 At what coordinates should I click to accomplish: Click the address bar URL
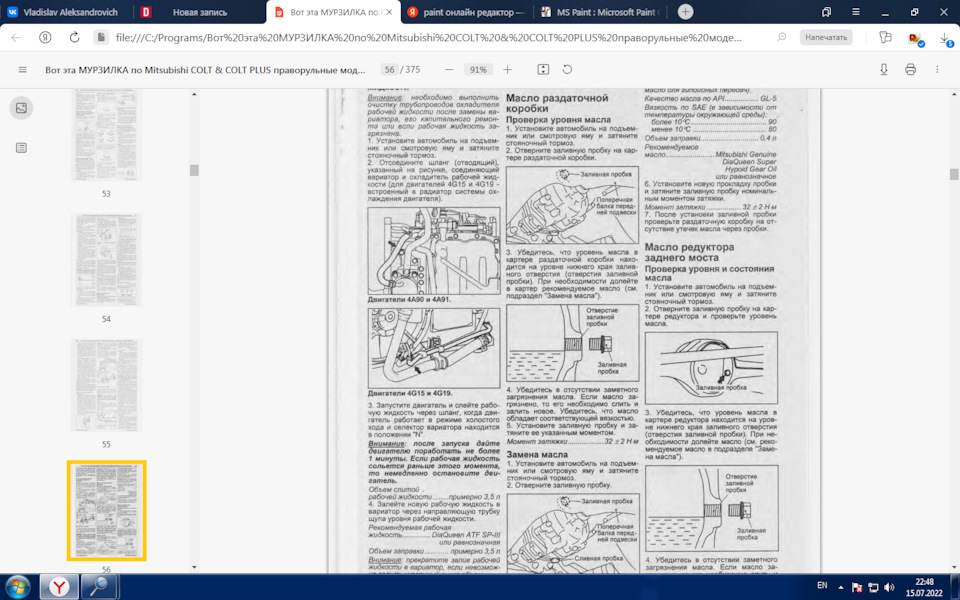pyautogui.click(x=429, y=37)
